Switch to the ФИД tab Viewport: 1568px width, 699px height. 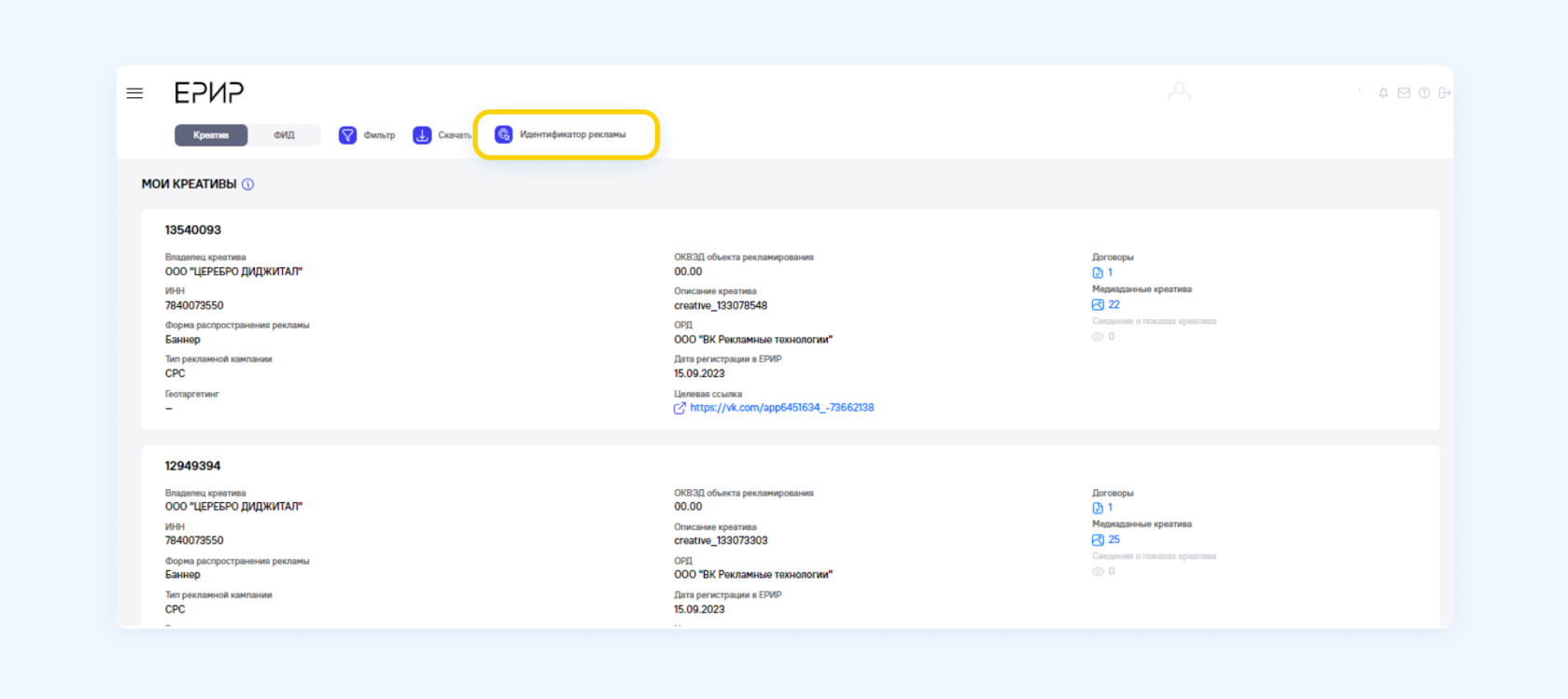pyautogui.click(x=284, y=135)
